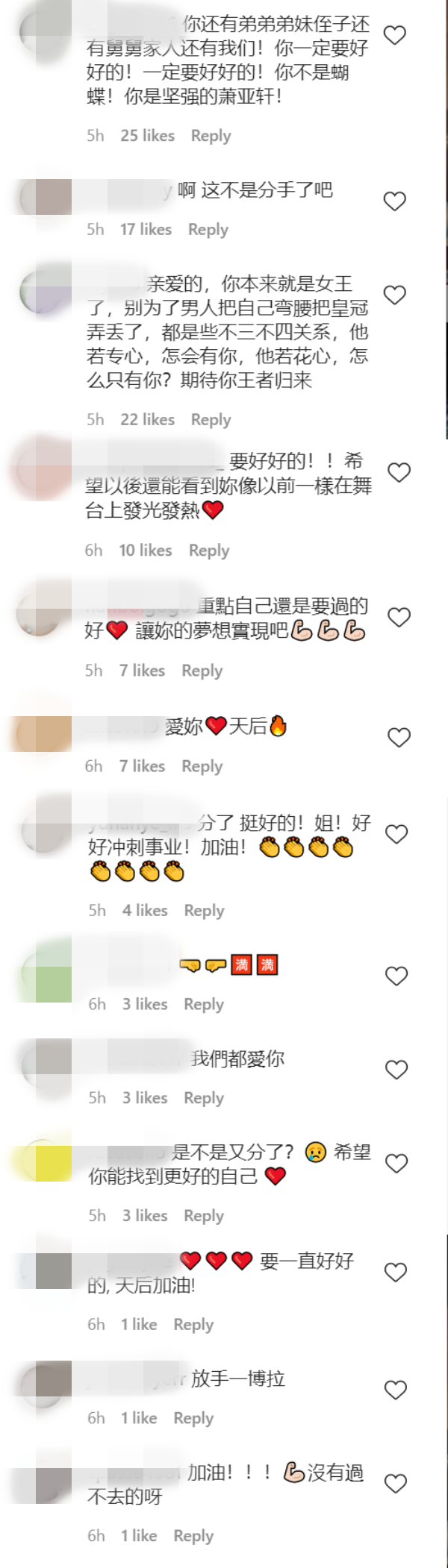Heart the comment '要好好的！！希望以後'
This screenshot has height=1568, width=448.
coord(399,472)
